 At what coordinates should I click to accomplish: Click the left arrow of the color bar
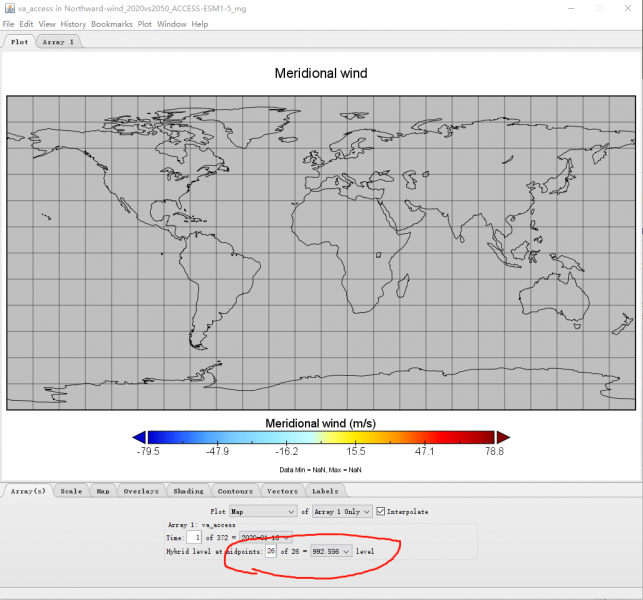tap(139, 437)
